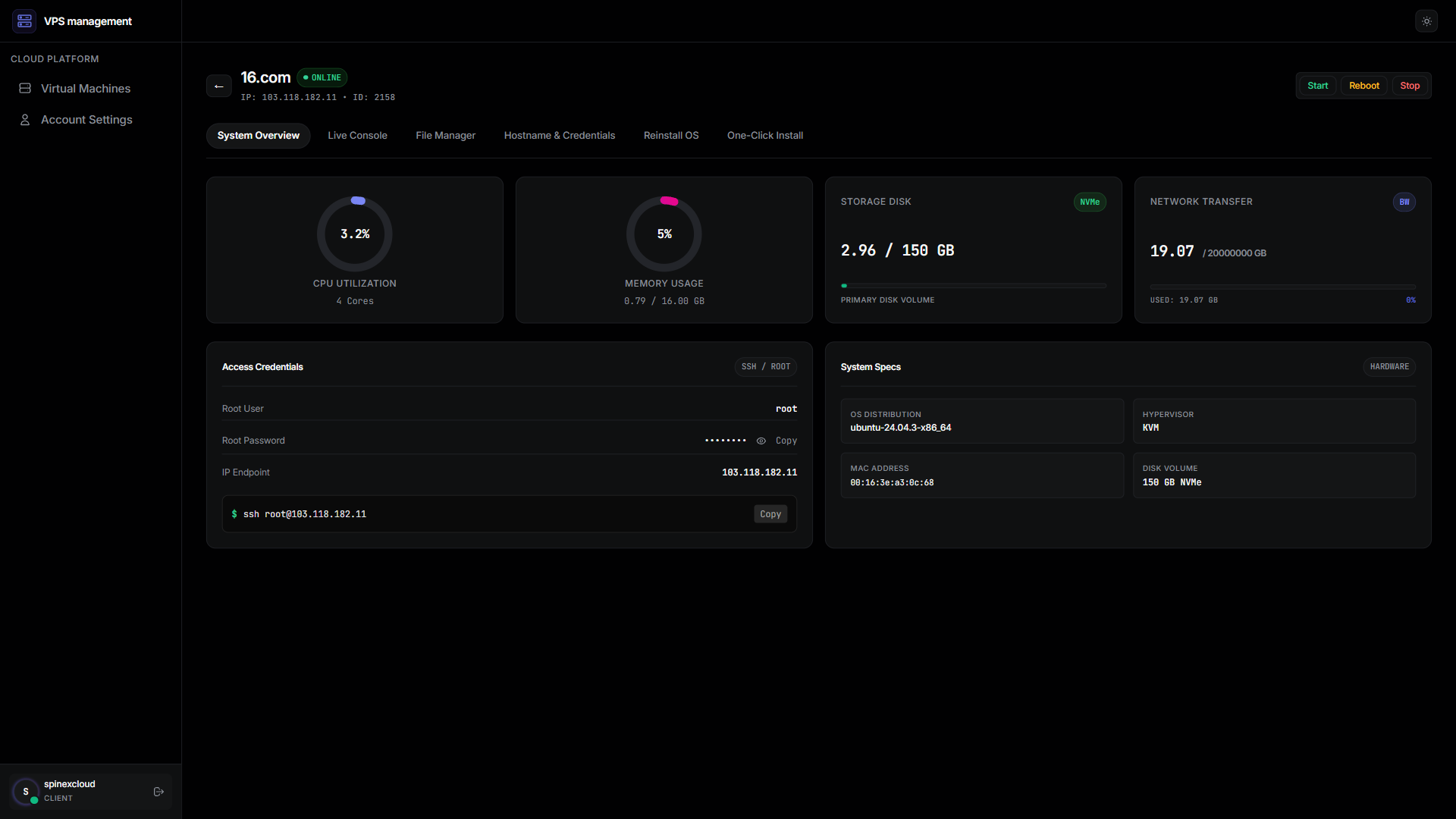The width and height of the screenshot is (1456, 819).
Task: Copy the root password
Action: point(786,441)
